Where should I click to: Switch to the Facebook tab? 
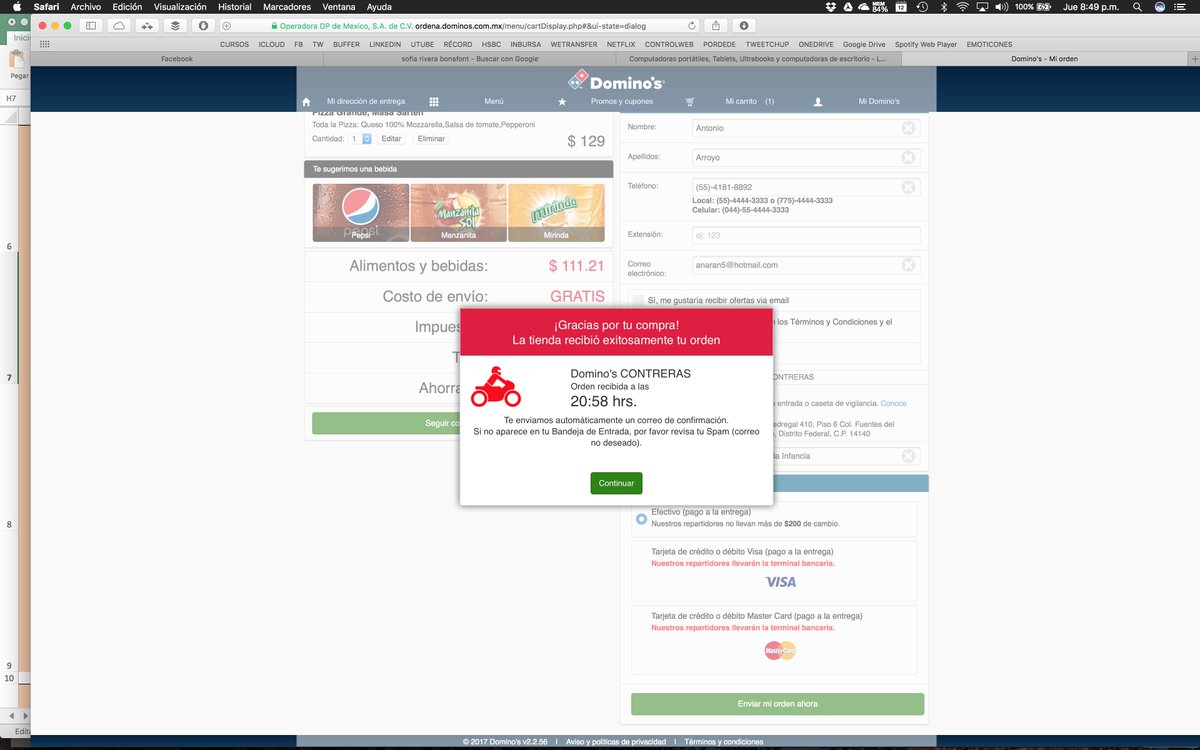coord(177,59)
